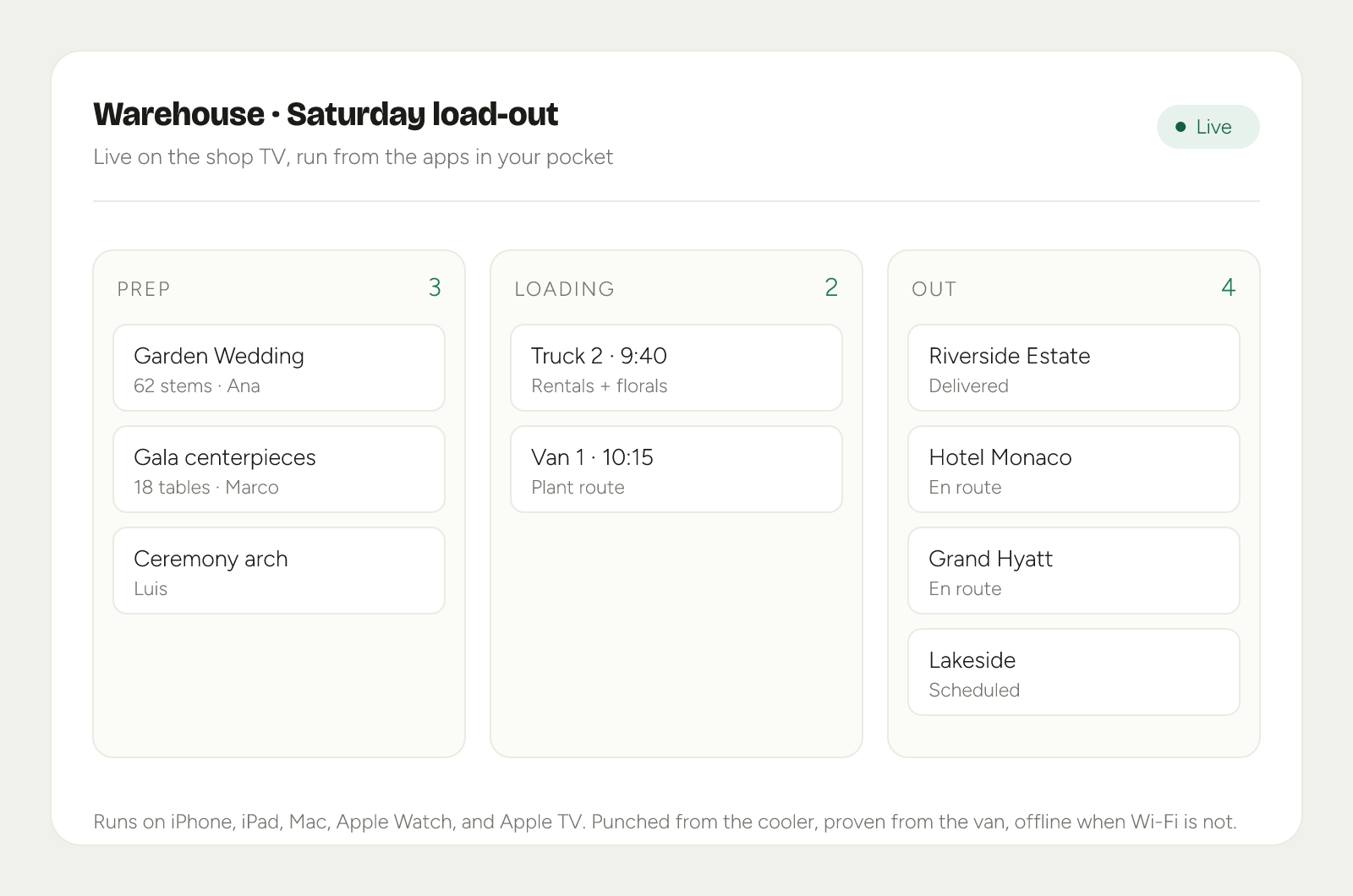Open the Hotel Monaco card
Screen dimensions: 1353x896
pyautogui.click(x=1074, y=469)
